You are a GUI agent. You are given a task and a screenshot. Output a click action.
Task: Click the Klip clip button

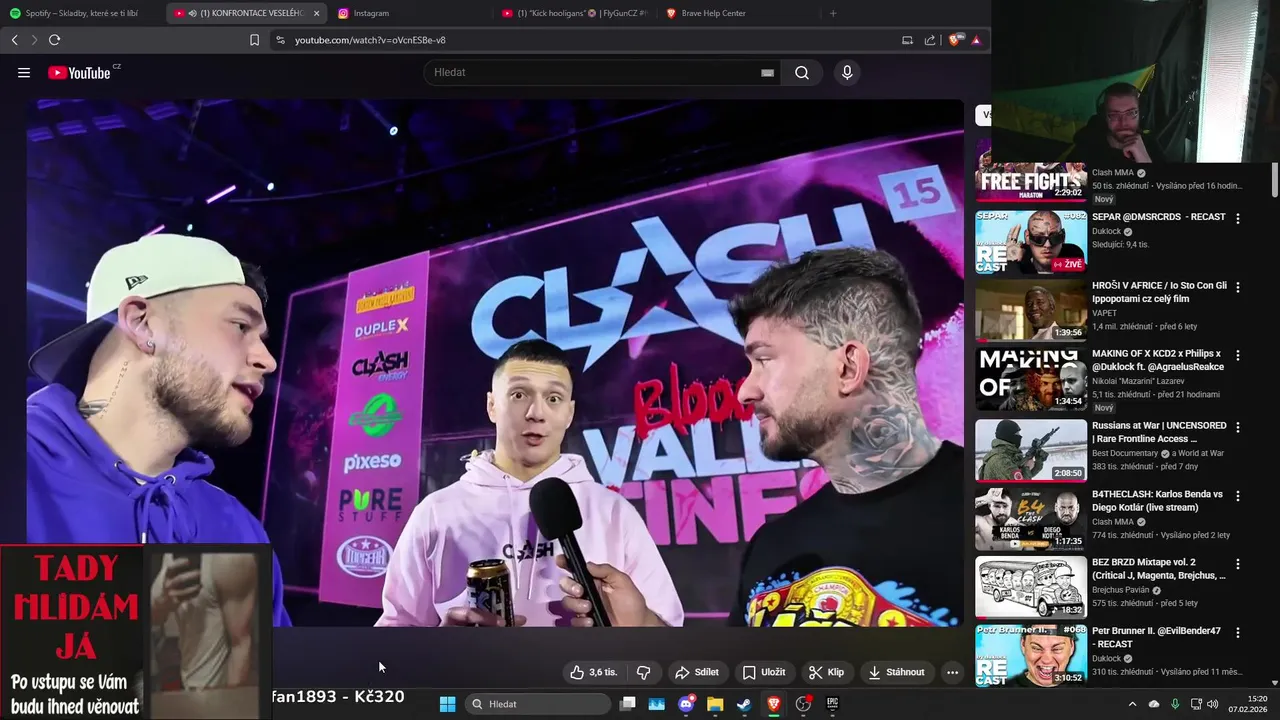click(827, 672)
